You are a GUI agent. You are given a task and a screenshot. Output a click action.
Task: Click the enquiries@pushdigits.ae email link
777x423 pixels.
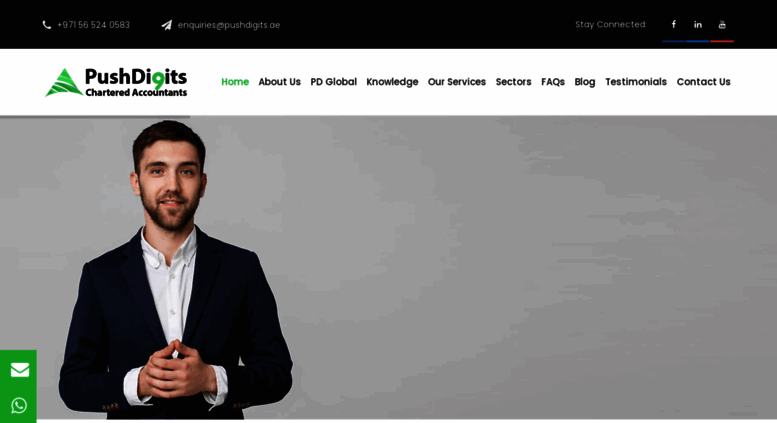pos(229,25)
